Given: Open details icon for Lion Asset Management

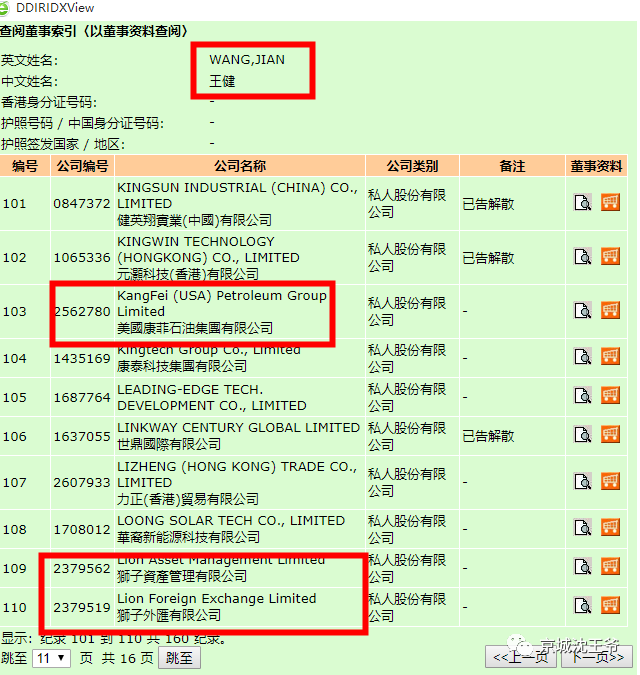Looking at the screenshot, I should click(583, 568).
